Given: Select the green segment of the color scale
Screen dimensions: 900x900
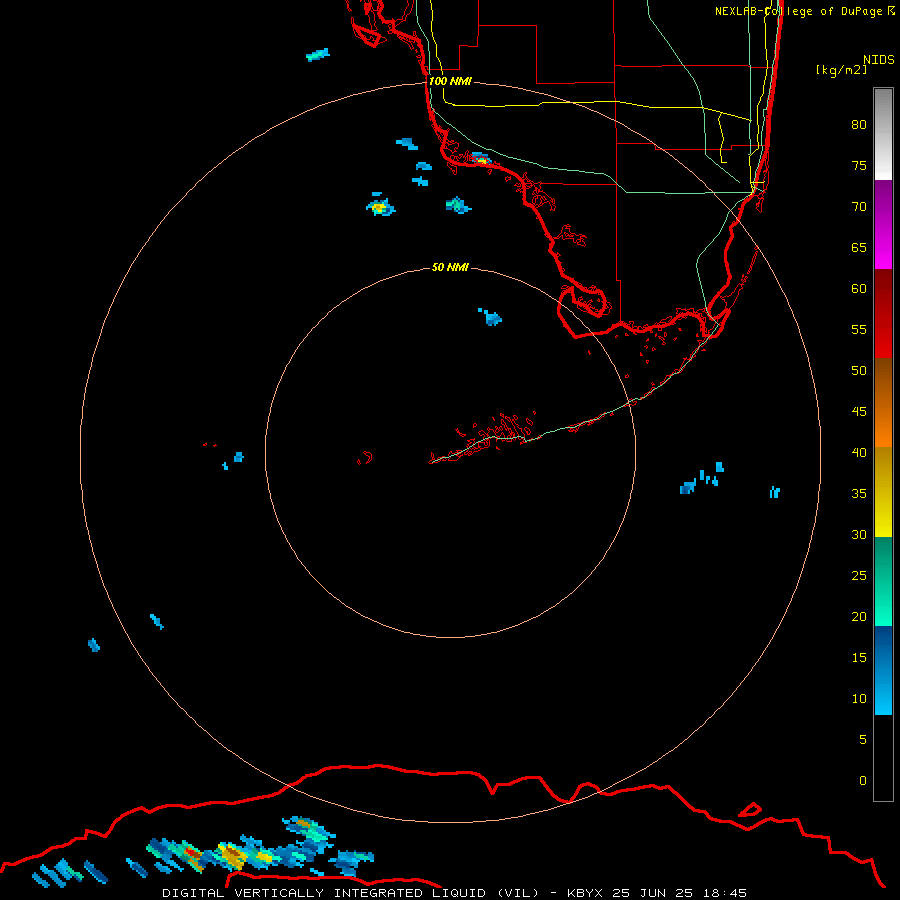Looking at the screenshot, I should 883,581.
